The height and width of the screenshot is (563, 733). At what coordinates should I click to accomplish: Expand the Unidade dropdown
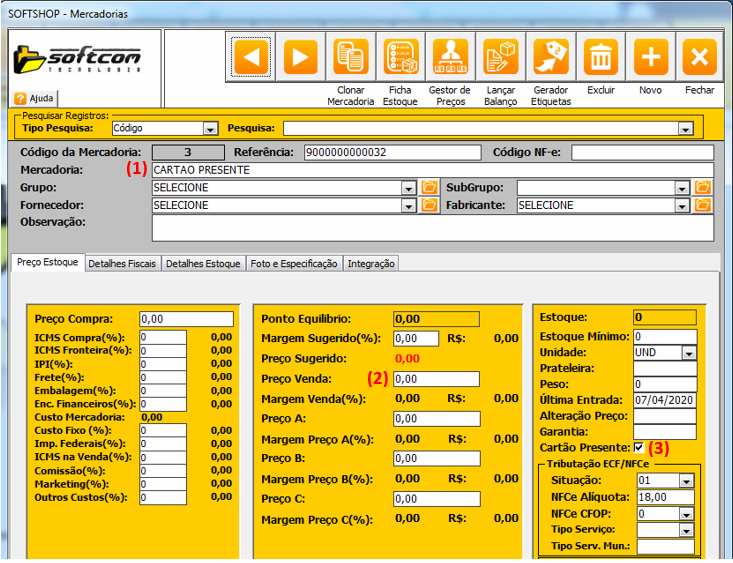(688, 353)
